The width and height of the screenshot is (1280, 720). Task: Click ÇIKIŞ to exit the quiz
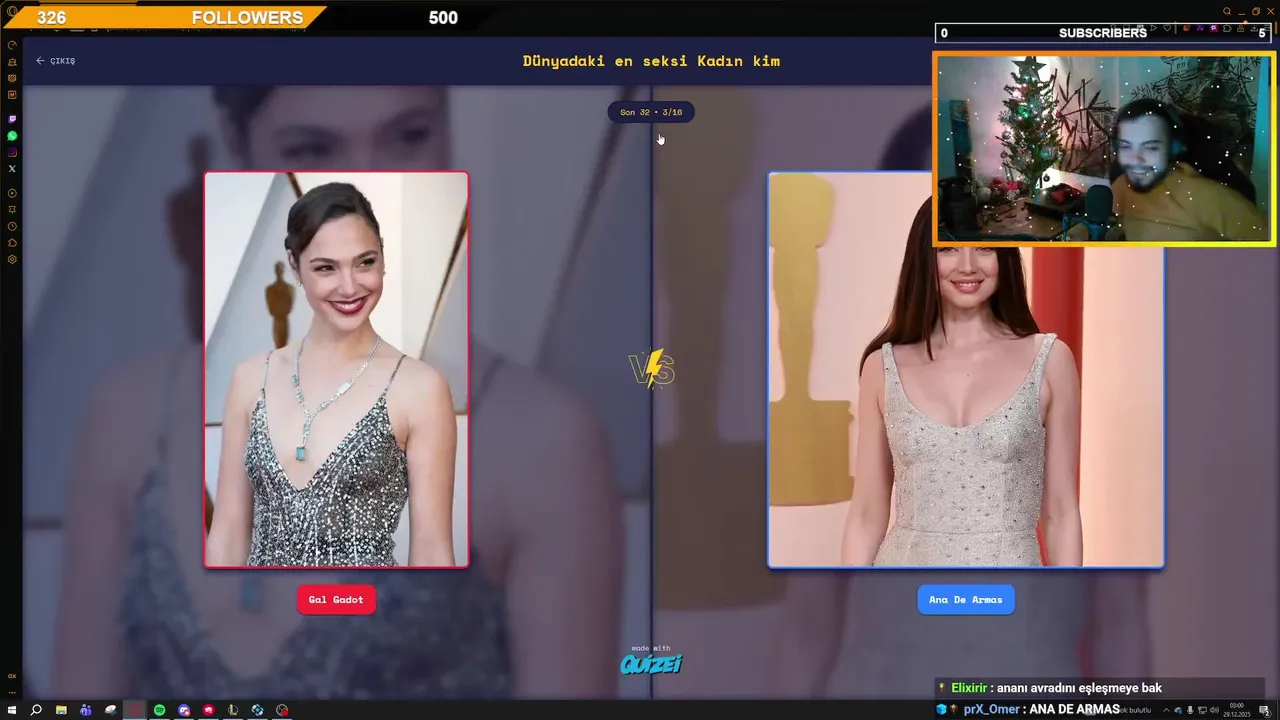[x=56, y=61]
